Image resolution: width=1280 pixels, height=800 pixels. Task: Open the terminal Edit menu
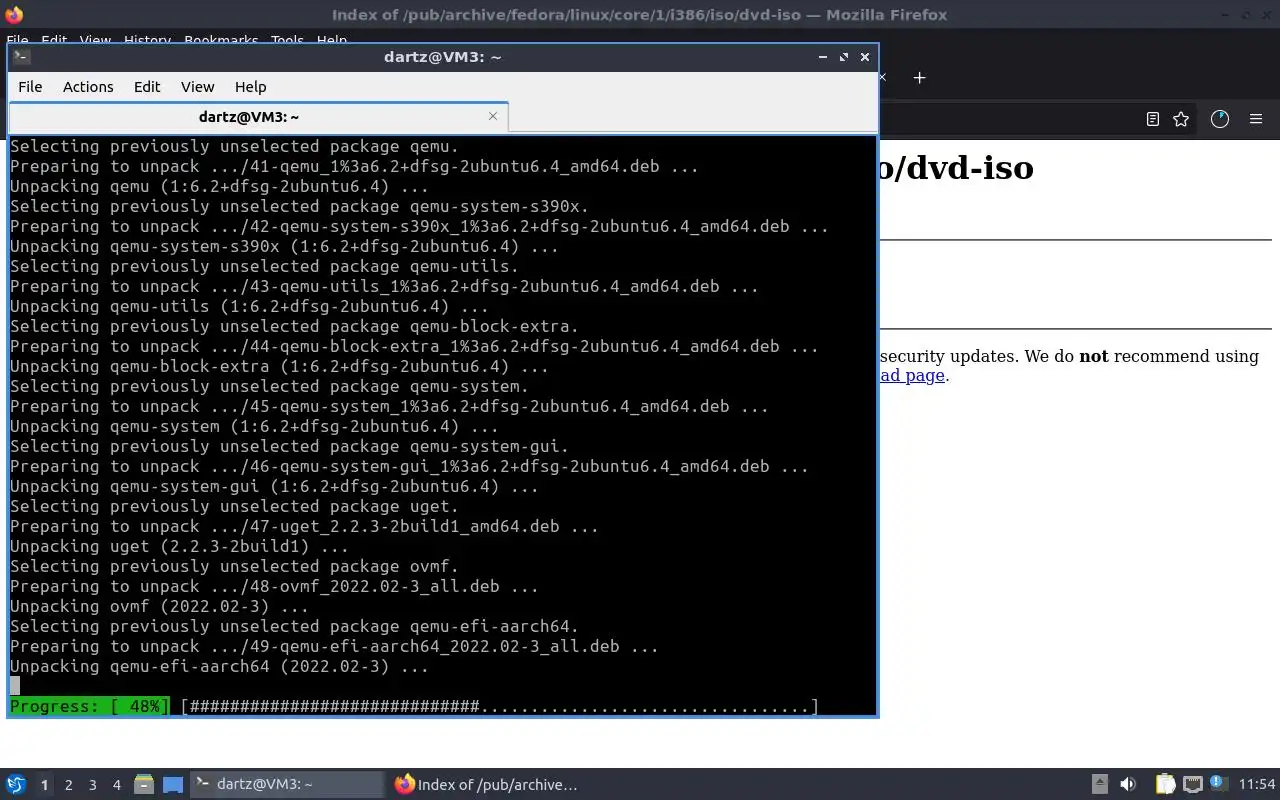pyautogui.click(x=147, y=87)
